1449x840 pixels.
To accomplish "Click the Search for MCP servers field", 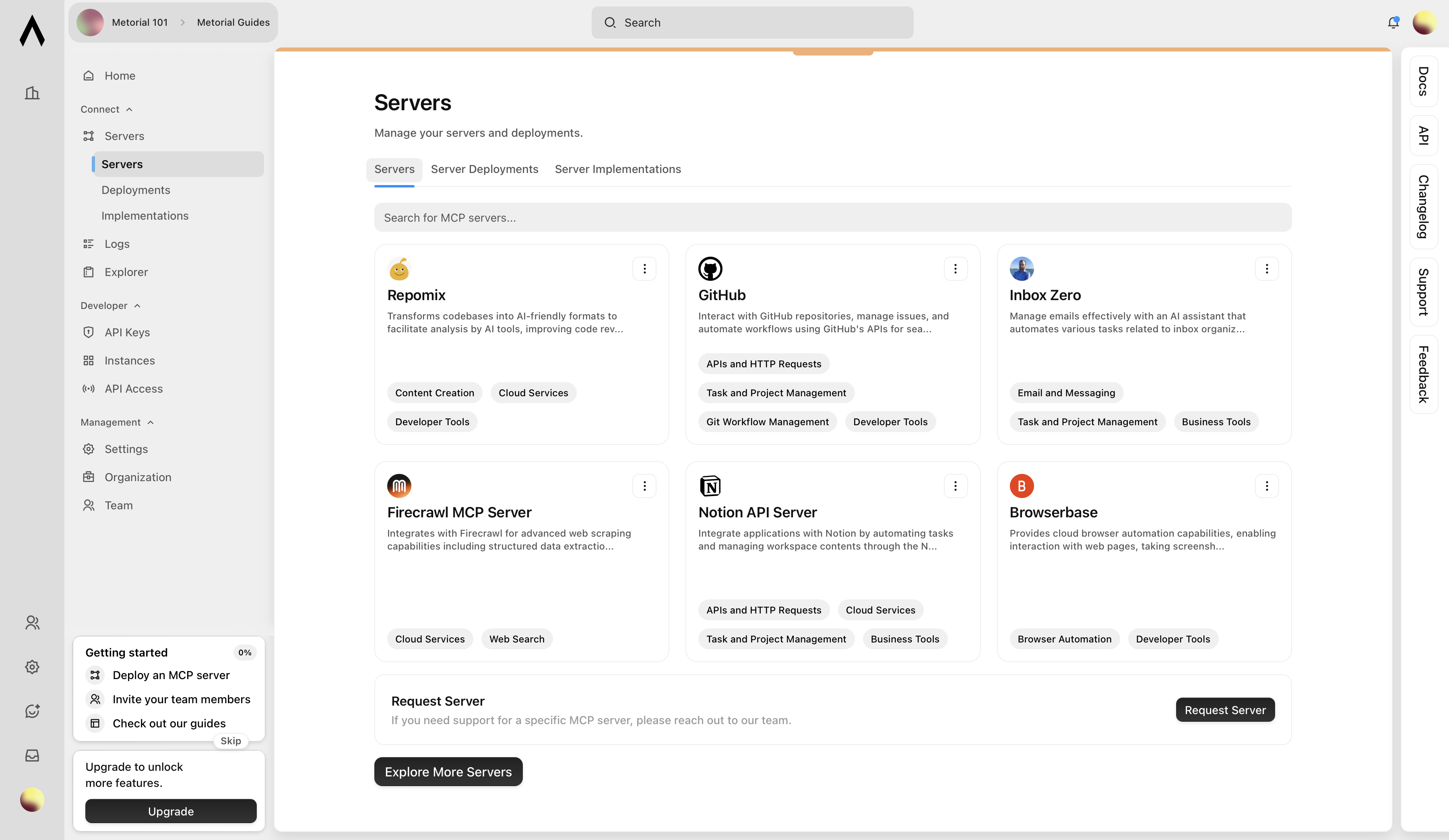I will [832, 217].
